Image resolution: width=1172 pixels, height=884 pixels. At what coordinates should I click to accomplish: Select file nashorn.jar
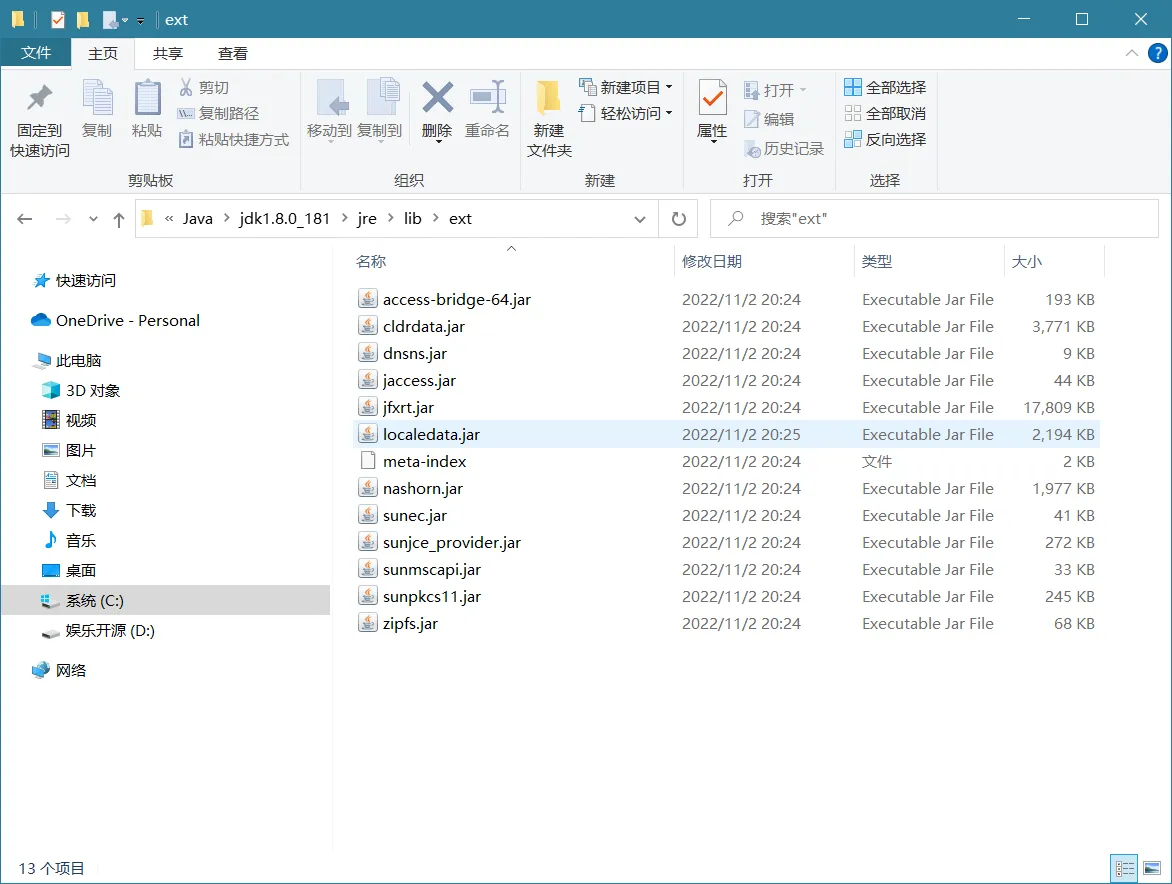(423, 488)
